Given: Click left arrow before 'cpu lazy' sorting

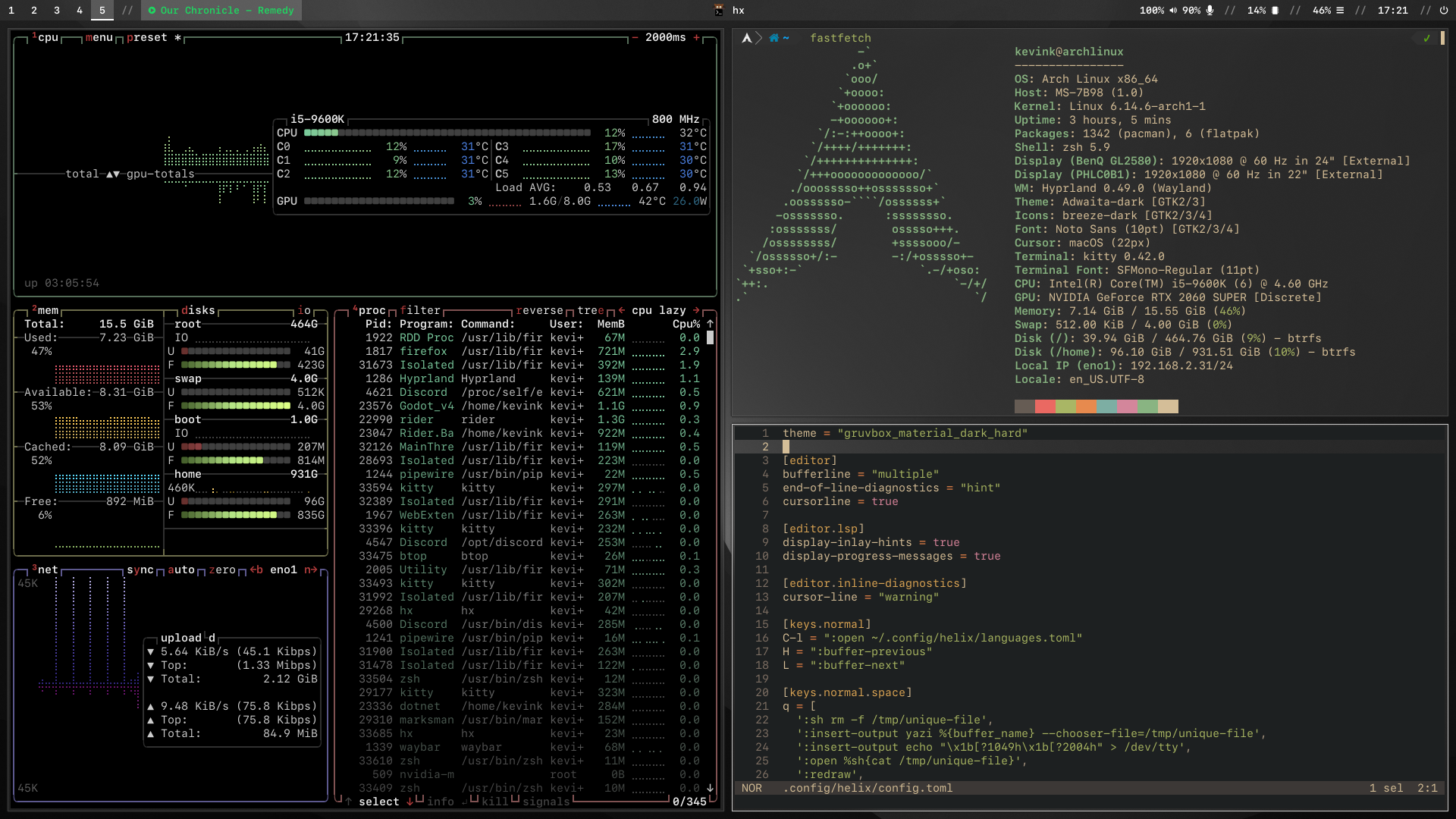Looking at the screenshot, I should tap(622, 310).
